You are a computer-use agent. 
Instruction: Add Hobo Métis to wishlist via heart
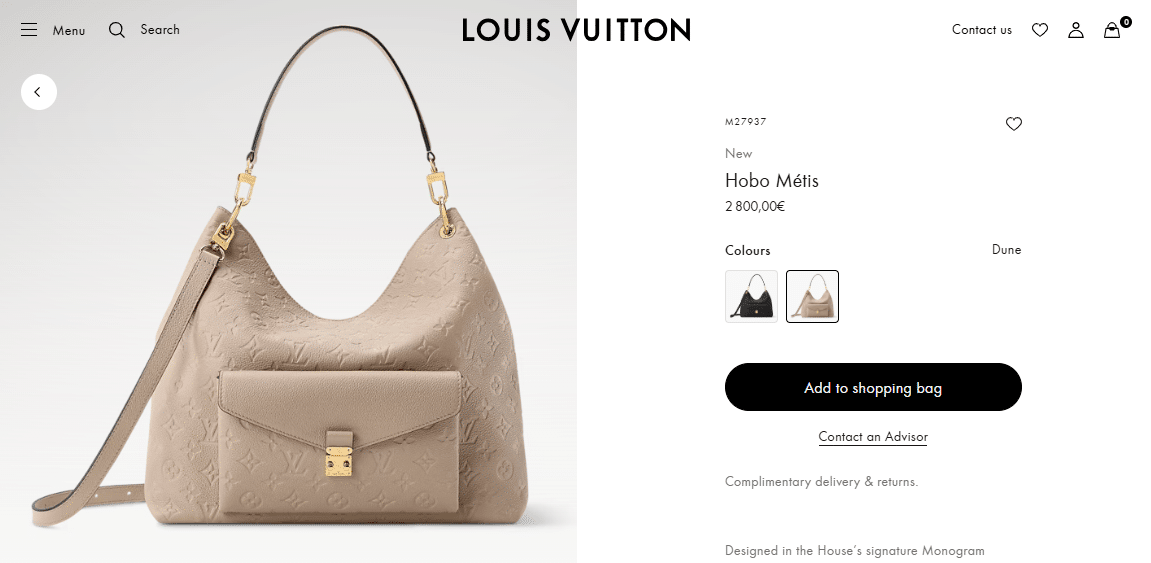(x=1014, y=124)
